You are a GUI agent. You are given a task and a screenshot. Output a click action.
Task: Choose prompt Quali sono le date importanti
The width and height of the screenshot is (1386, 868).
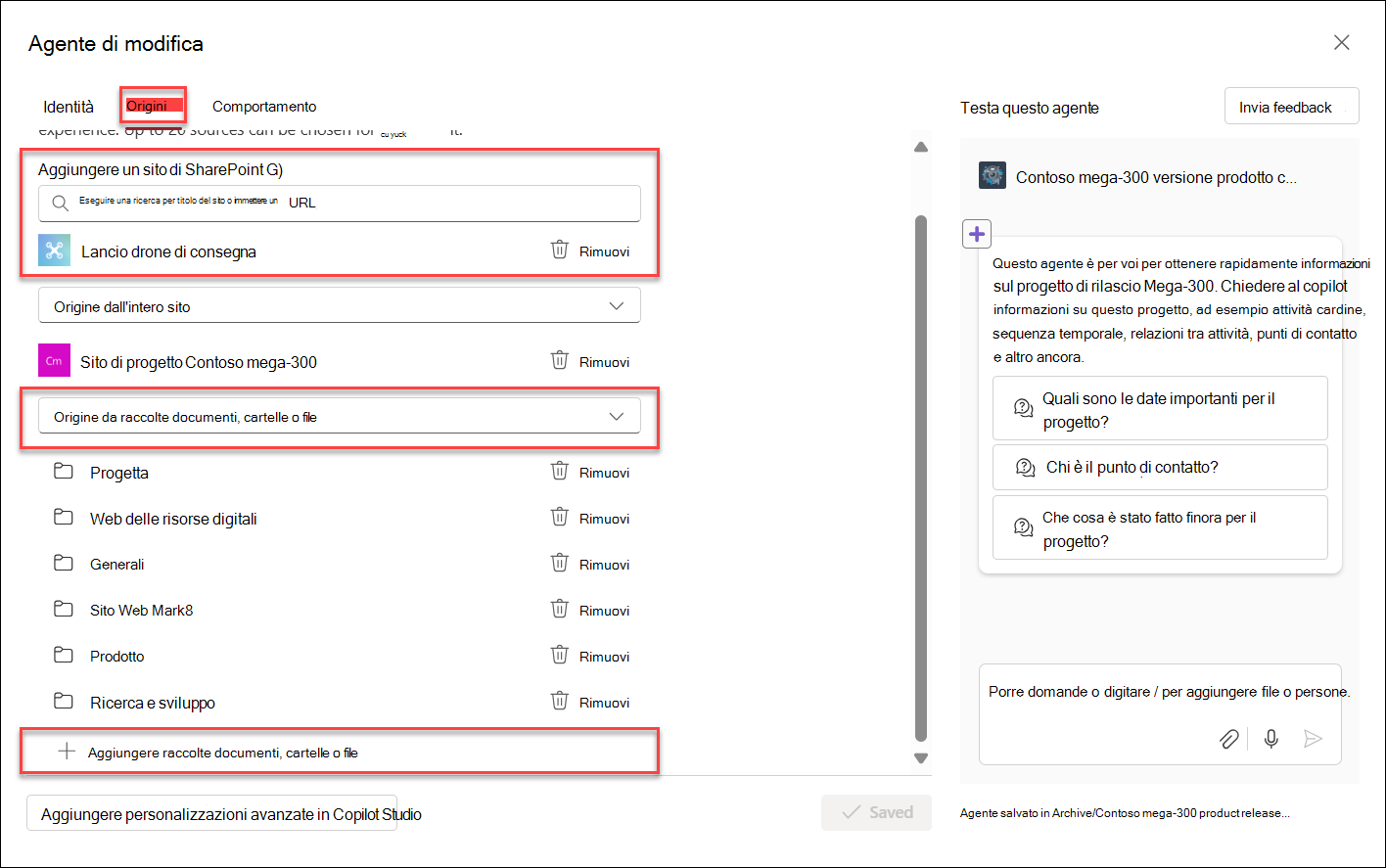[x=1160, y=409]
